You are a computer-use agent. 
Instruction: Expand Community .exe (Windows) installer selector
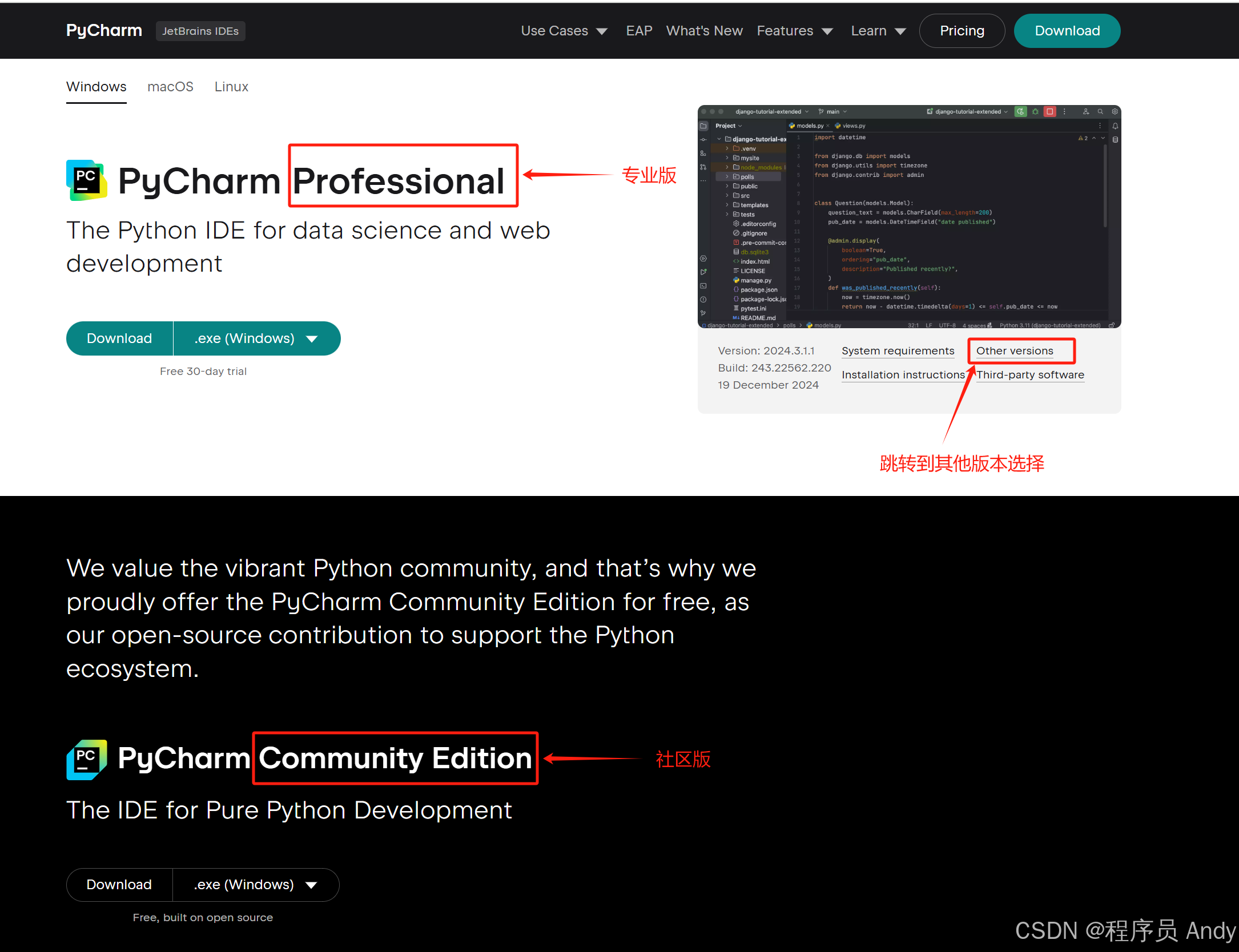255,885
